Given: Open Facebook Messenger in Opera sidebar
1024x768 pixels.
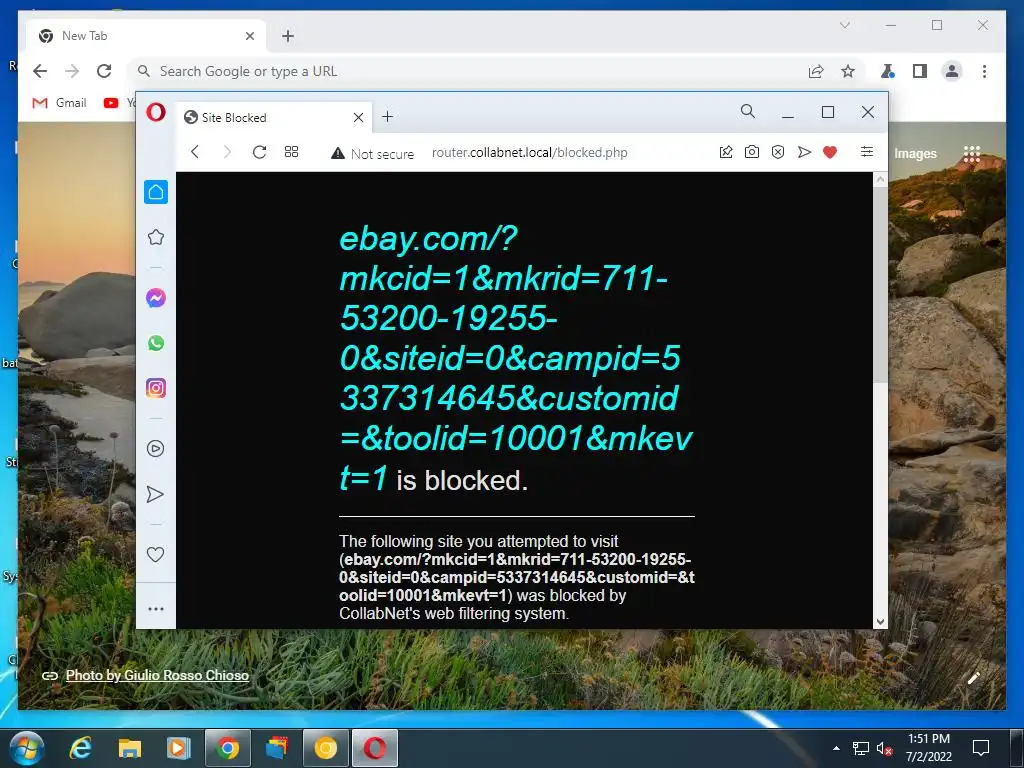Looking at the screenshot, I should [155, 298].
